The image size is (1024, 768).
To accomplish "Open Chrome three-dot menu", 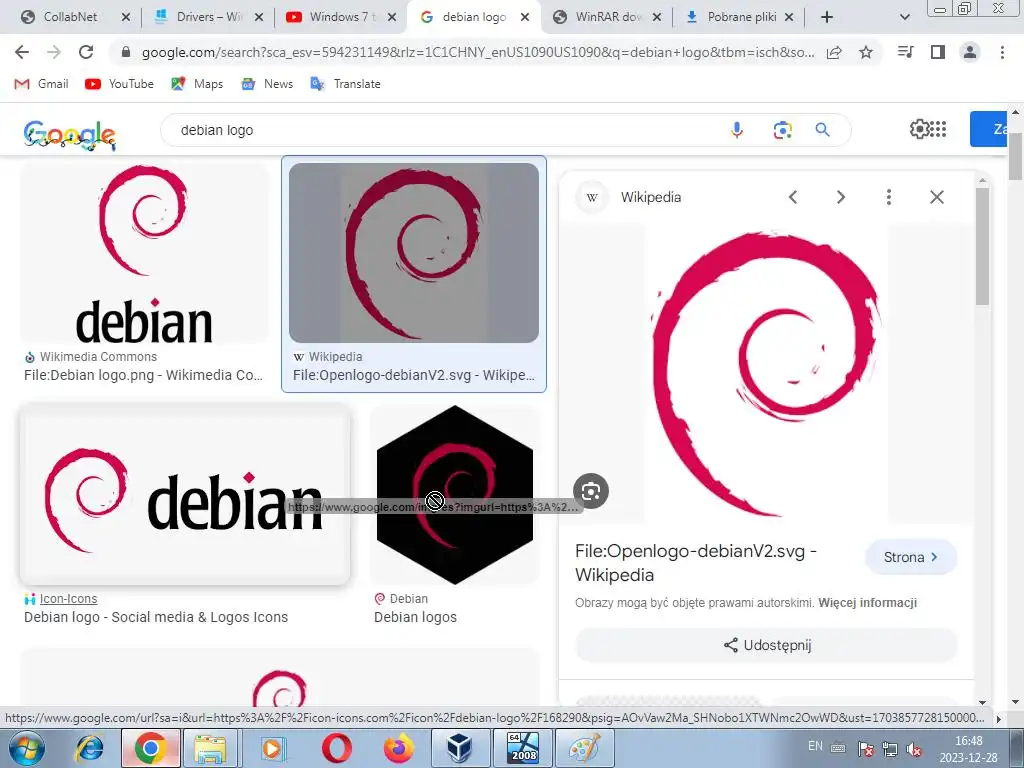I will (1002, 52).
